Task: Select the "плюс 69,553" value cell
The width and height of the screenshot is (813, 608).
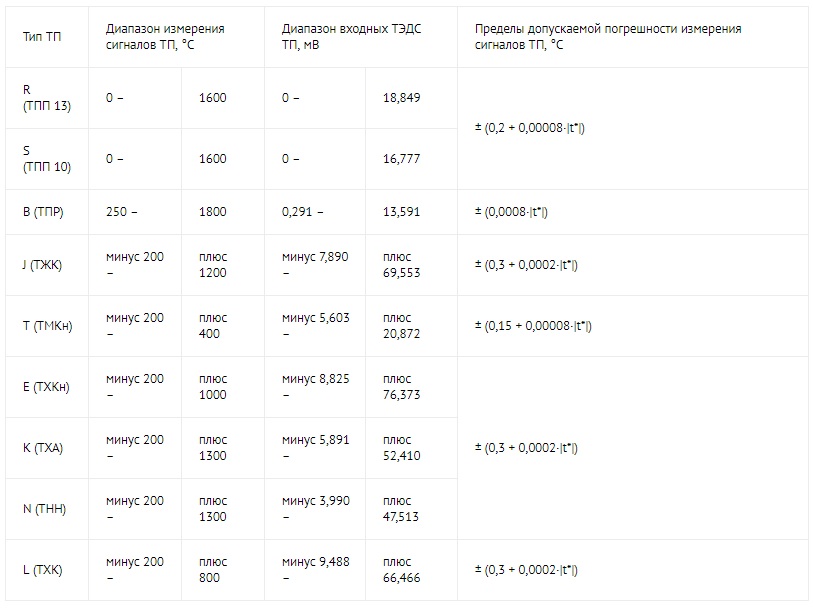Action: pyautogui.click(x=402, y=265)
